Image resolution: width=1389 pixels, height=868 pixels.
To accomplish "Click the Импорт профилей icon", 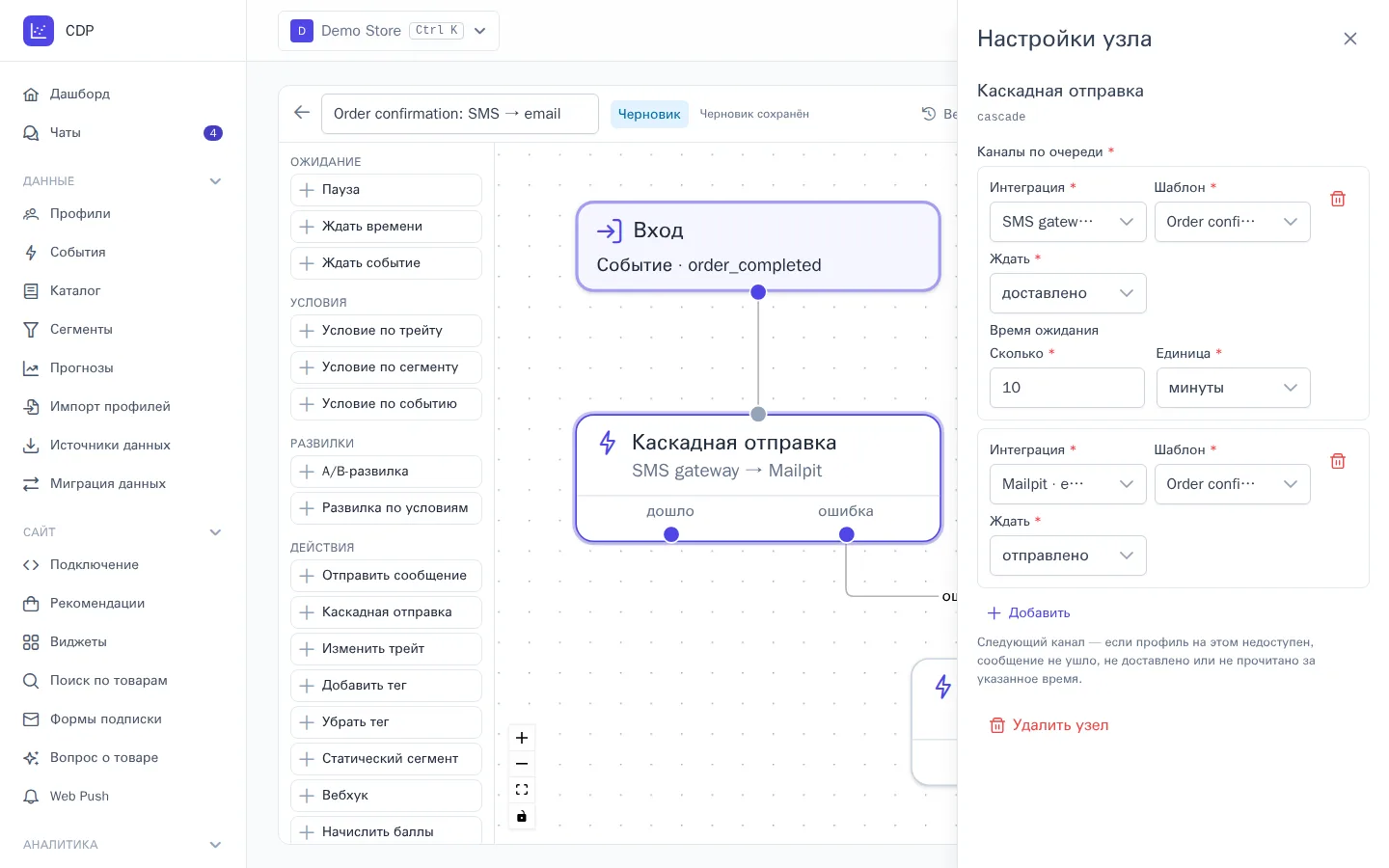I will [x=31, y=406].
